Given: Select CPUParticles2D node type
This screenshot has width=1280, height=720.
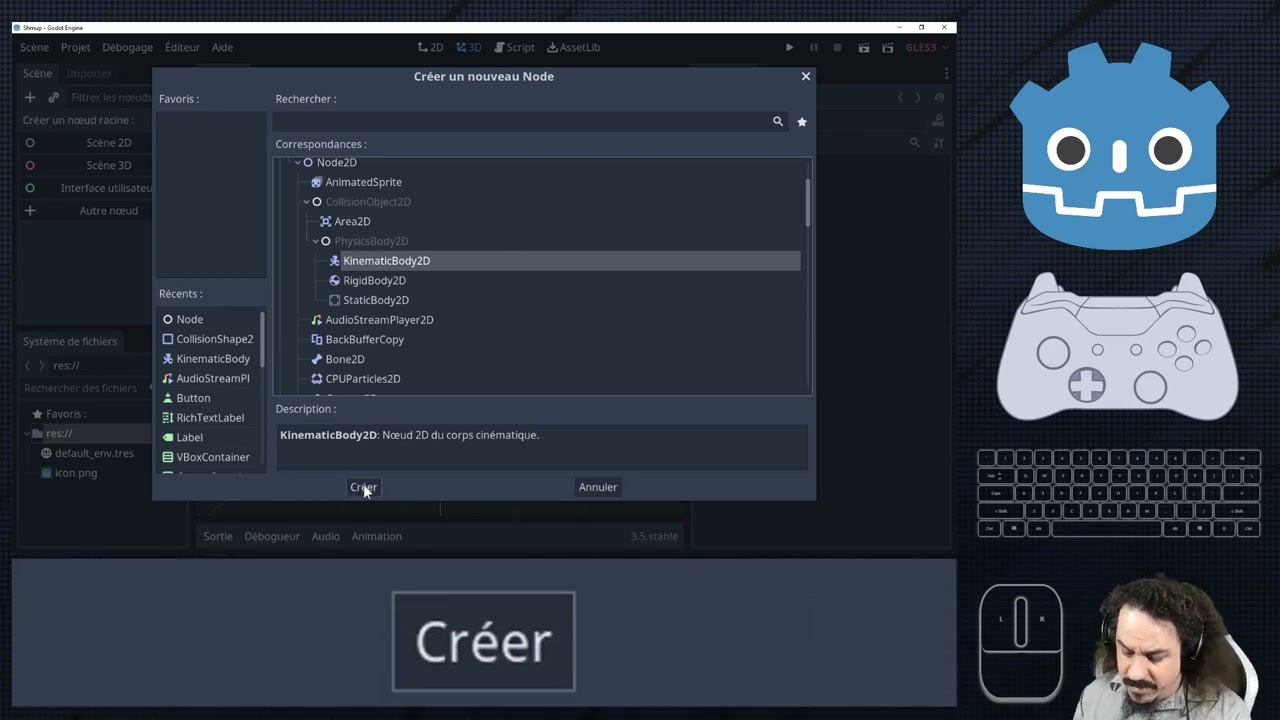Looking at the screenshot, I should [x=363, y=379].
